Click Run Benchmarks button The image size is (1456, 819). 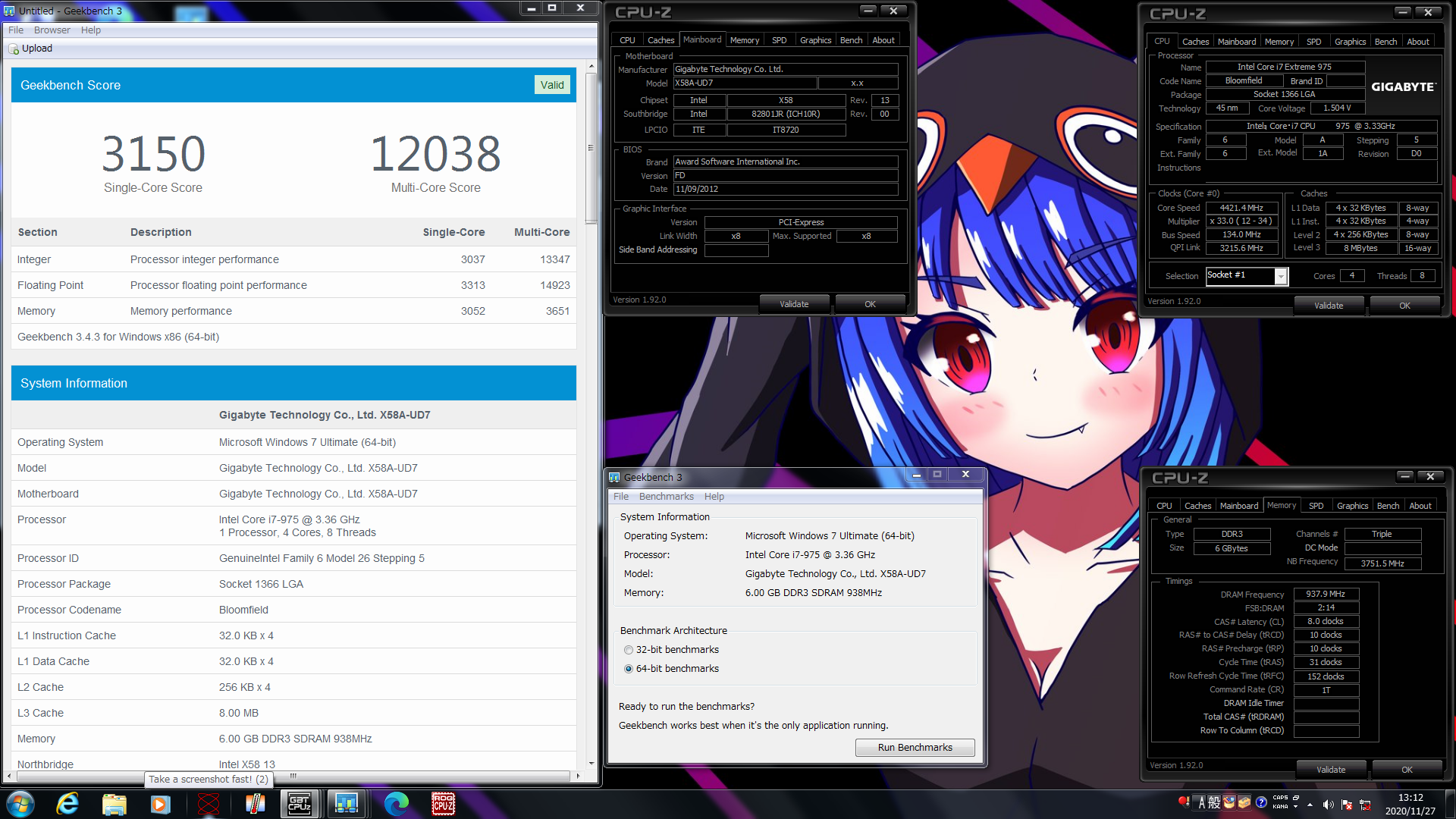point(915,748)
